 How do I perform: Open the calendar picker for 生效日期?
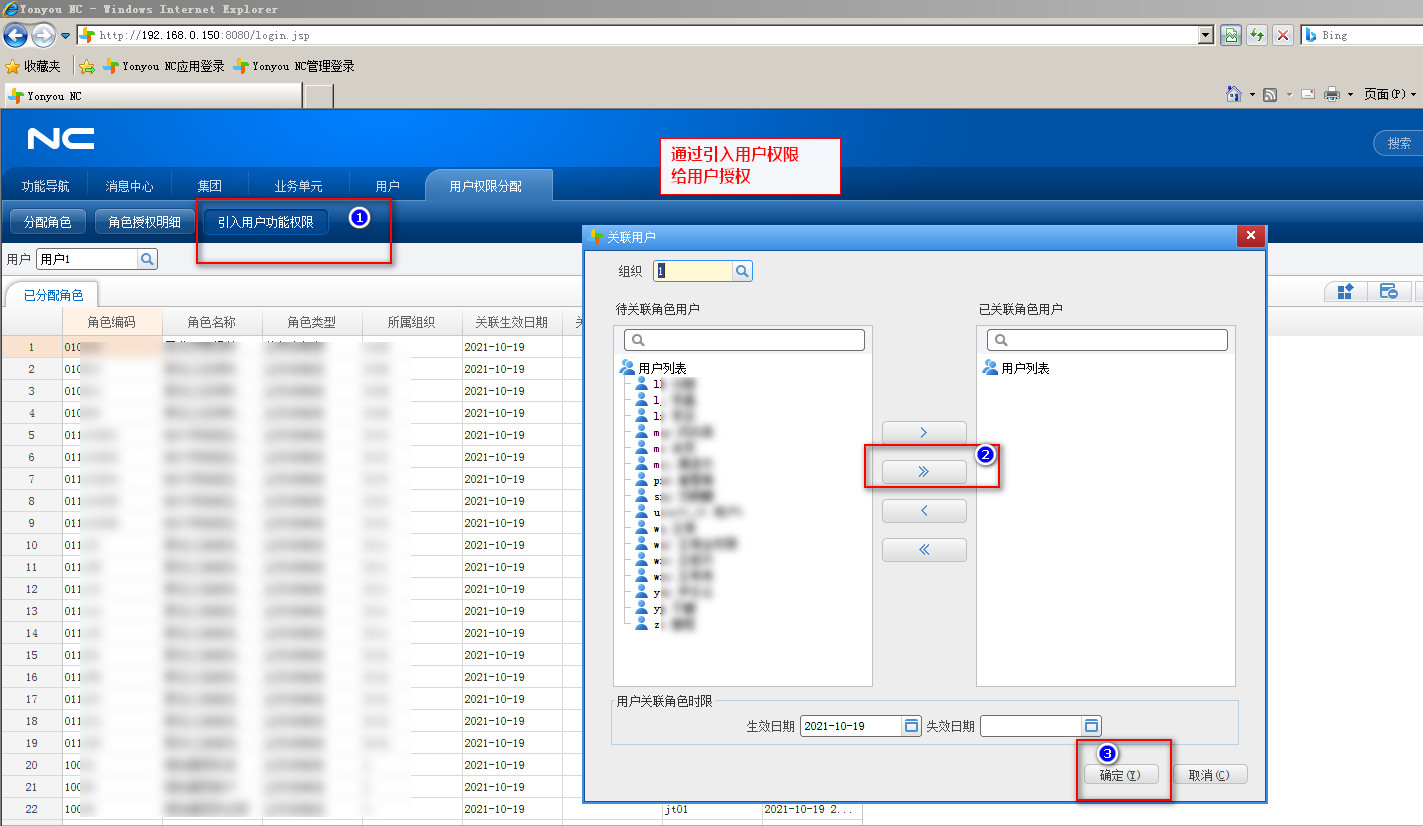(x=911, y=726)
